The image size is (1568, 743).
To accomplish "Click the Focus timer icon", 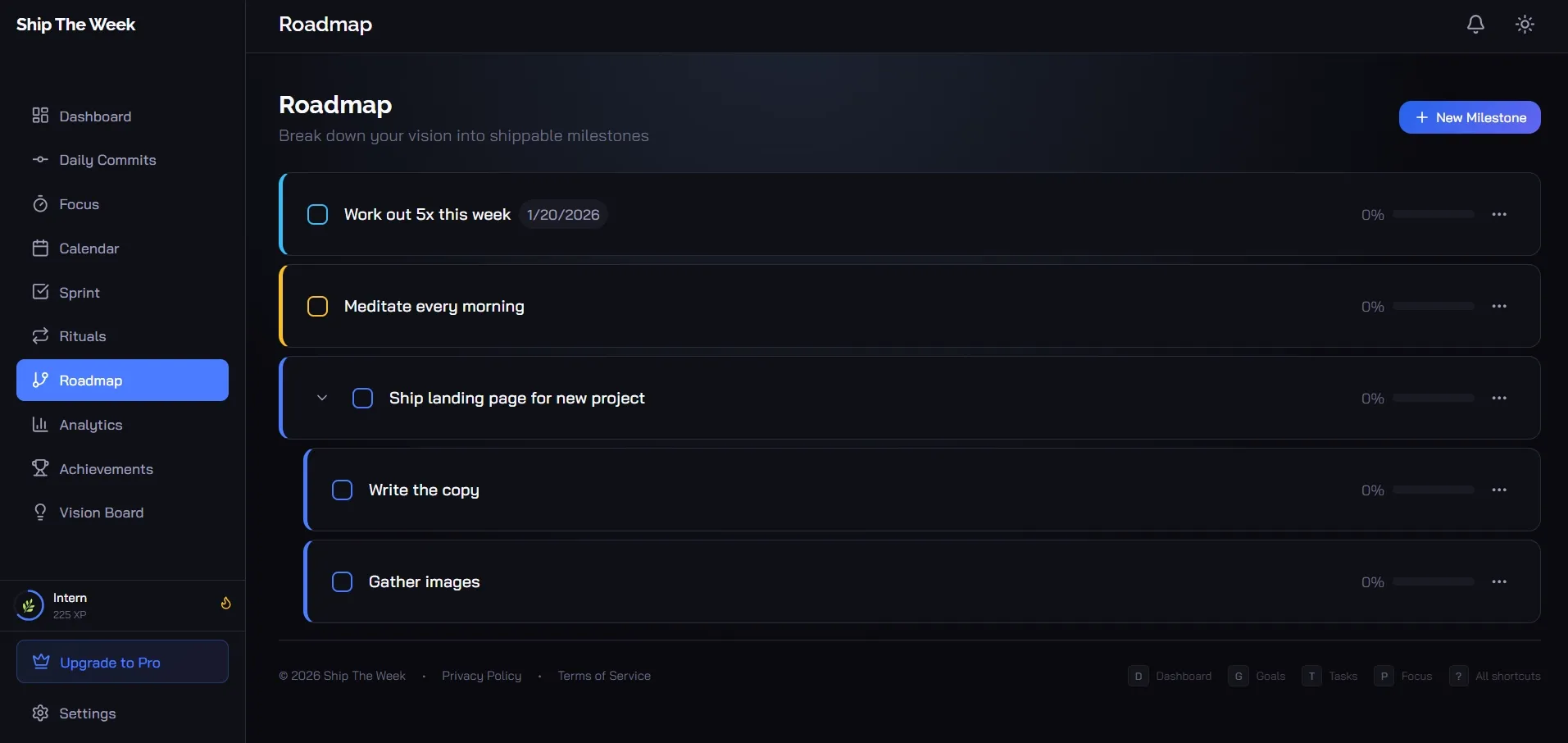I will click(x=40, y=204).
